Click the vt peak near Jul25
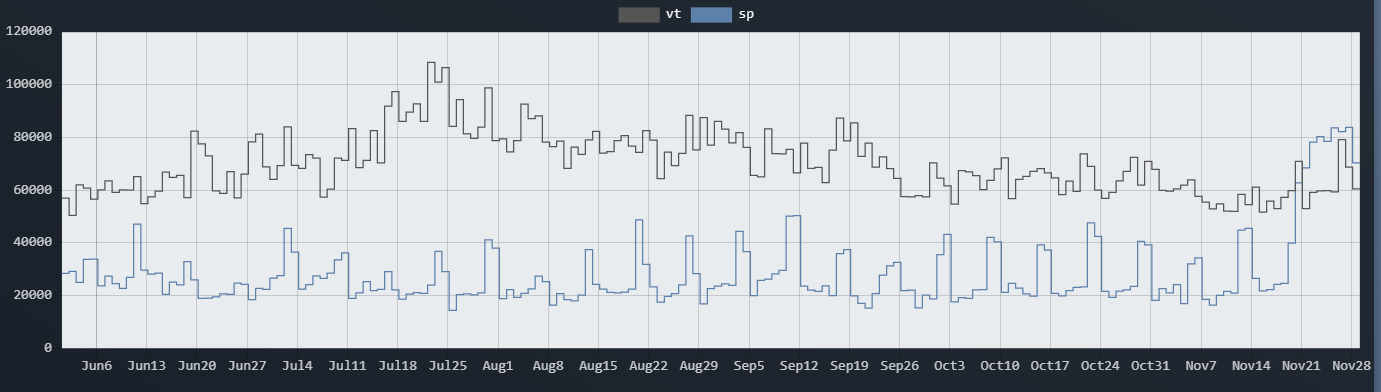The height and width of the screenshot is (392, 1381). [431, 63]
